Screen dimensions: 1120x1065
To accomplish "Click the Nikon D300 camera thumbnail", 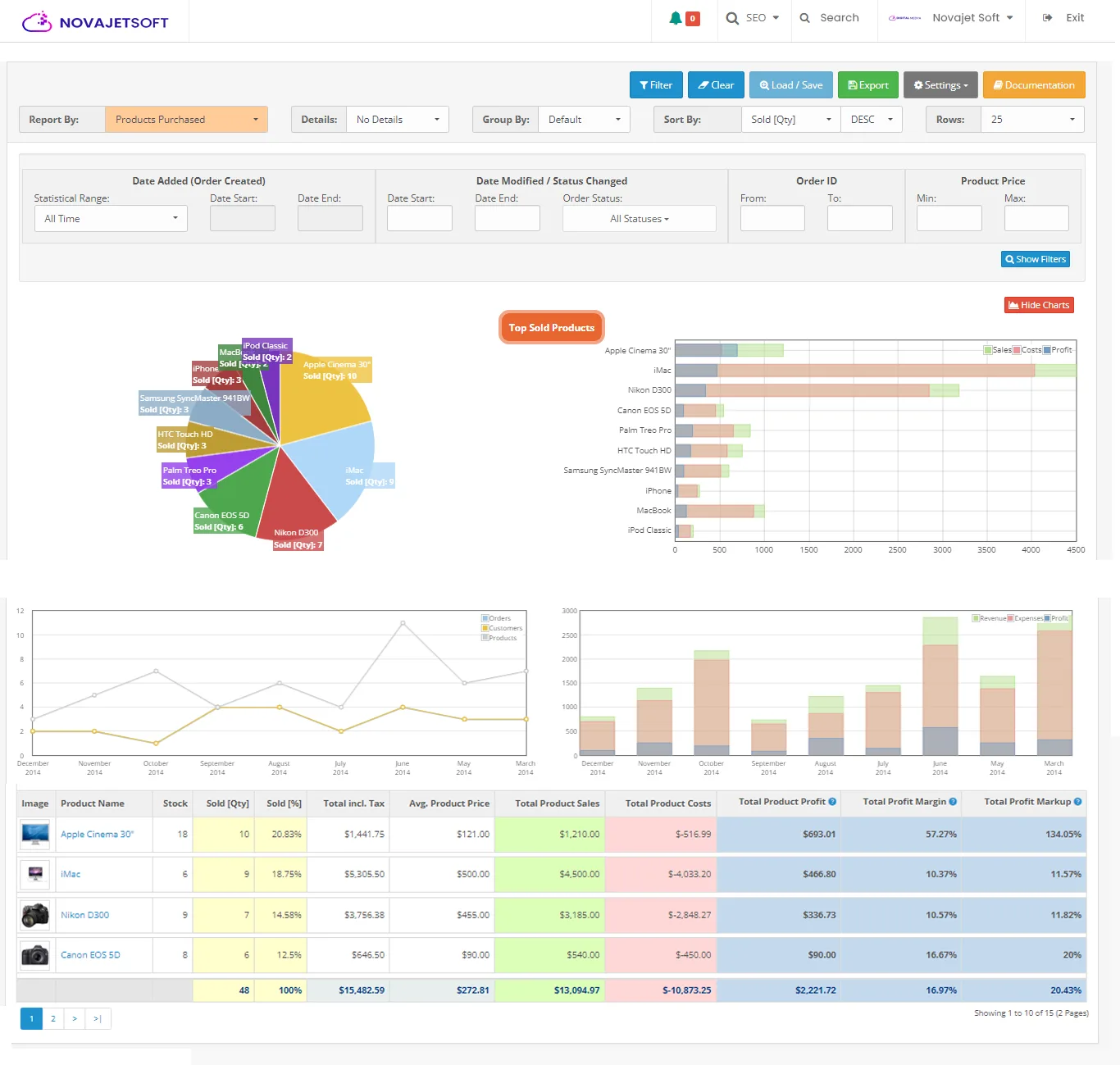I will pyautogui.click(x=35, y=915).
